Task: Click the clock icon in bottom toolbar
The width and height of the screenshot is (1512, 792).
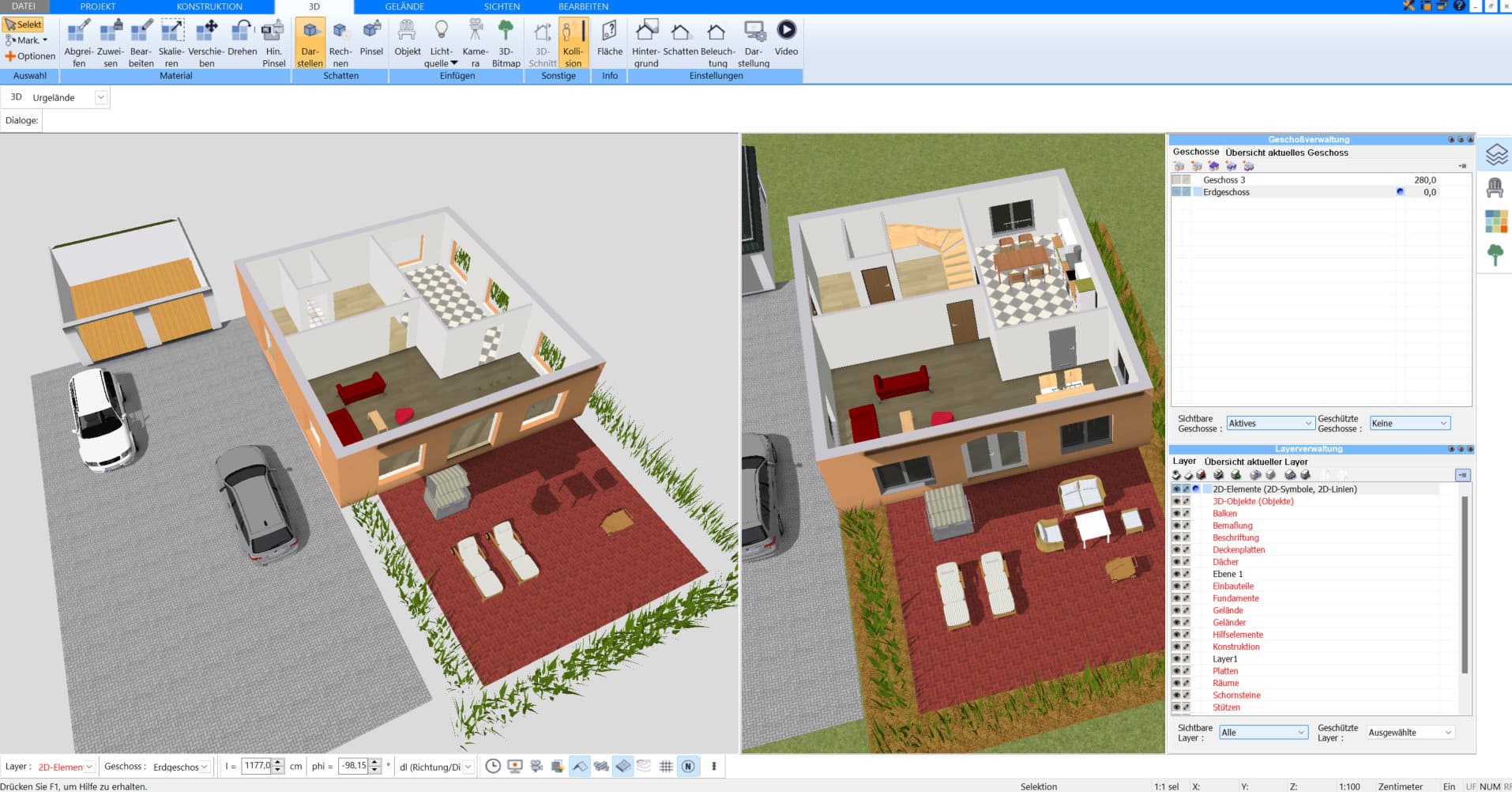Action: [x=492, y=766]
